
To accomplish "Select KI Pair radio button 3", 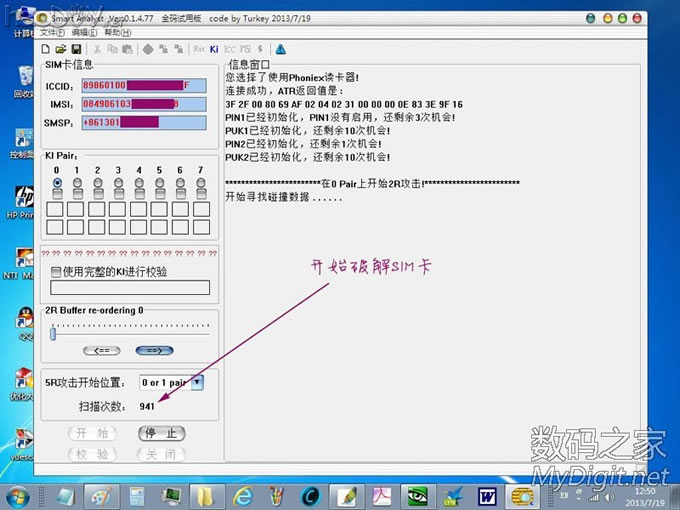I will click(x=119, y=183).
